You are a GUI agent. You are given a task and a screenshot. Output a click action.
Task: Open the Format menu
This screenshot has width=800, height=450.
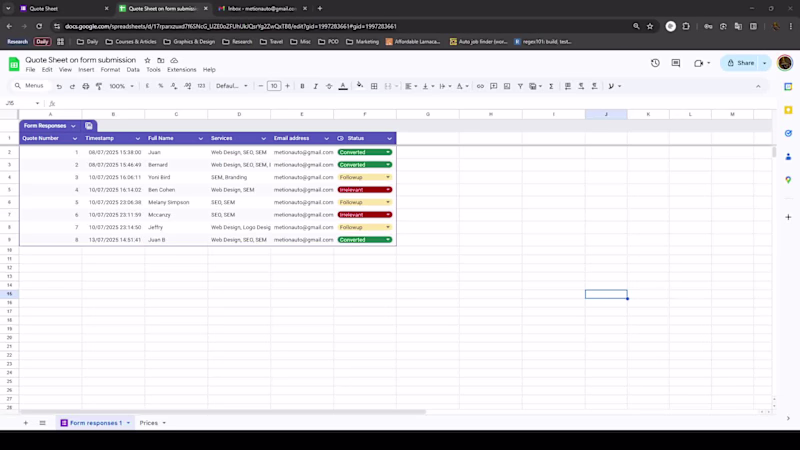click(110, 70)
